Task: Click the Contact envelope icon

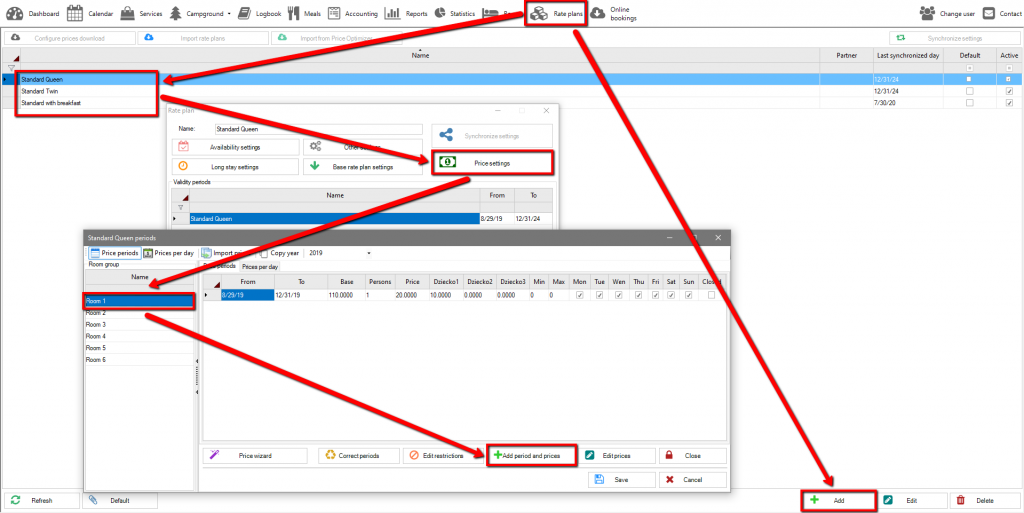Action: click(989, 13)
